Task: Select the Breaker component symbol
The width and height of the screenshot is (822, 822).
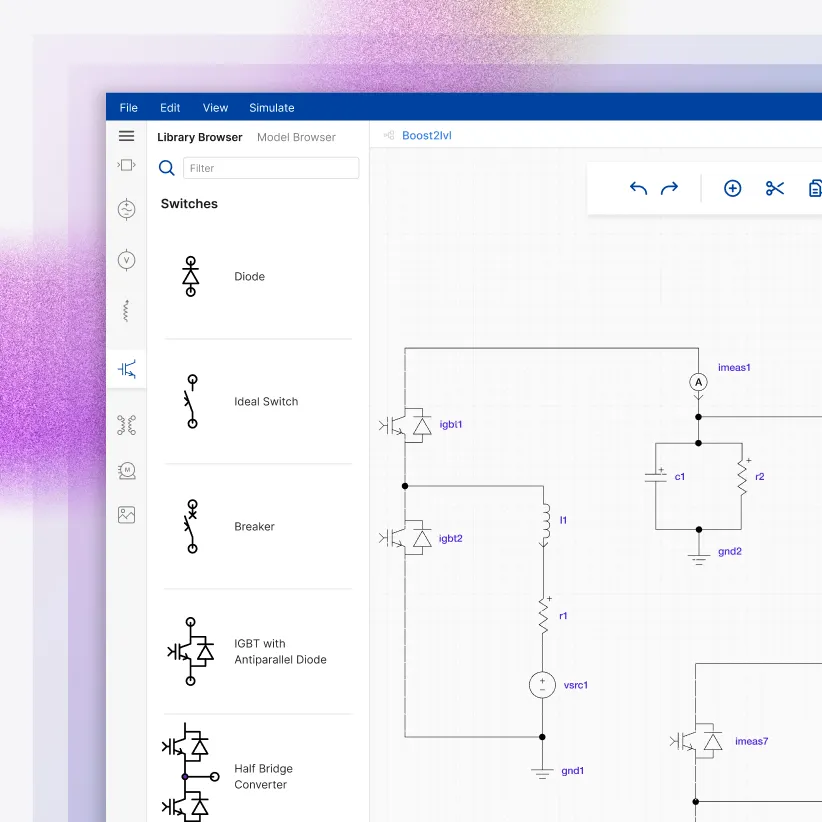Action: coord(191,526)
